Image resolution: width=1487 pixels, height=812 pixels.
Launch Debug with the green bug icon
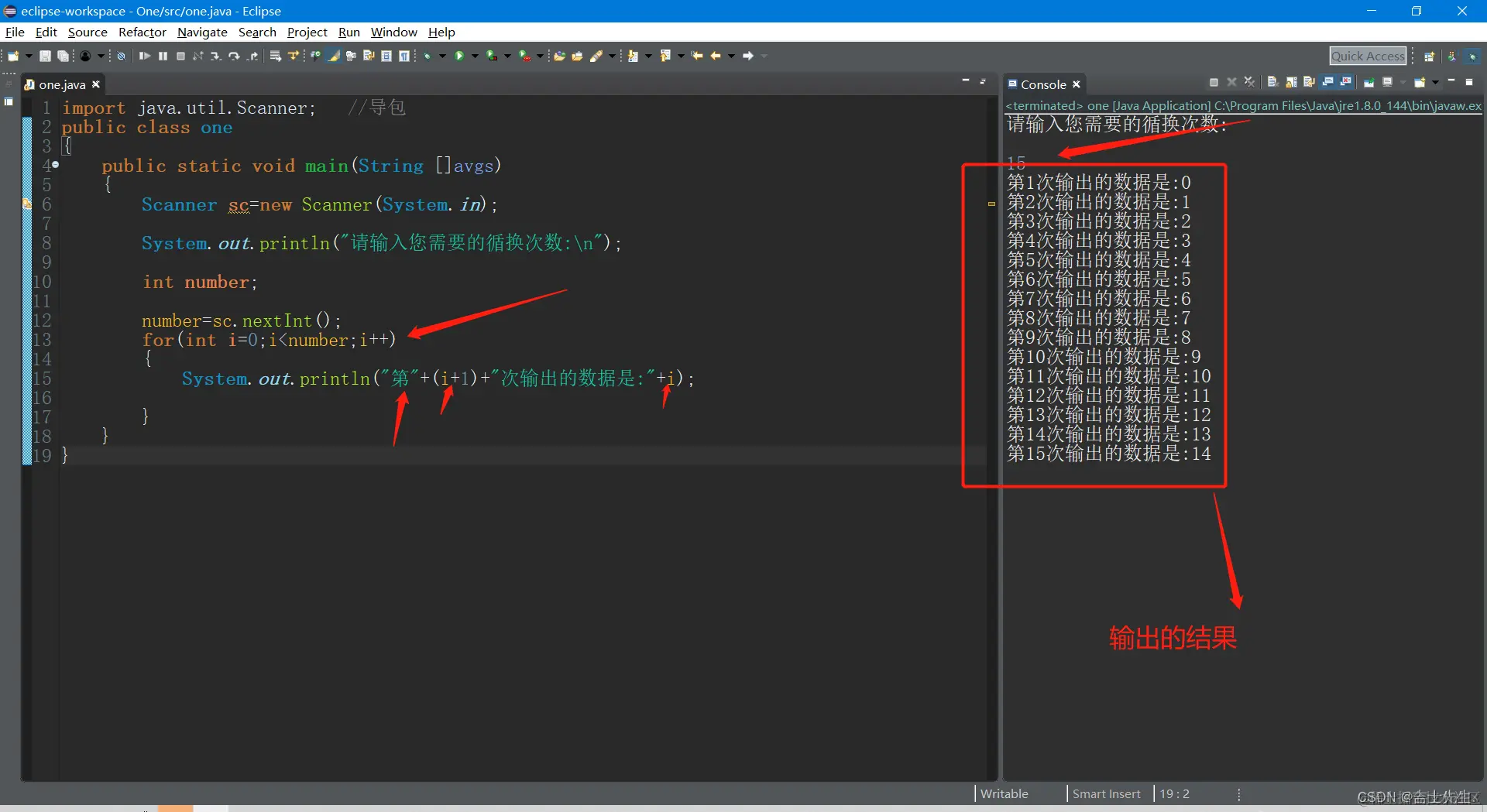pyautogui.click(x=428, y=56)
